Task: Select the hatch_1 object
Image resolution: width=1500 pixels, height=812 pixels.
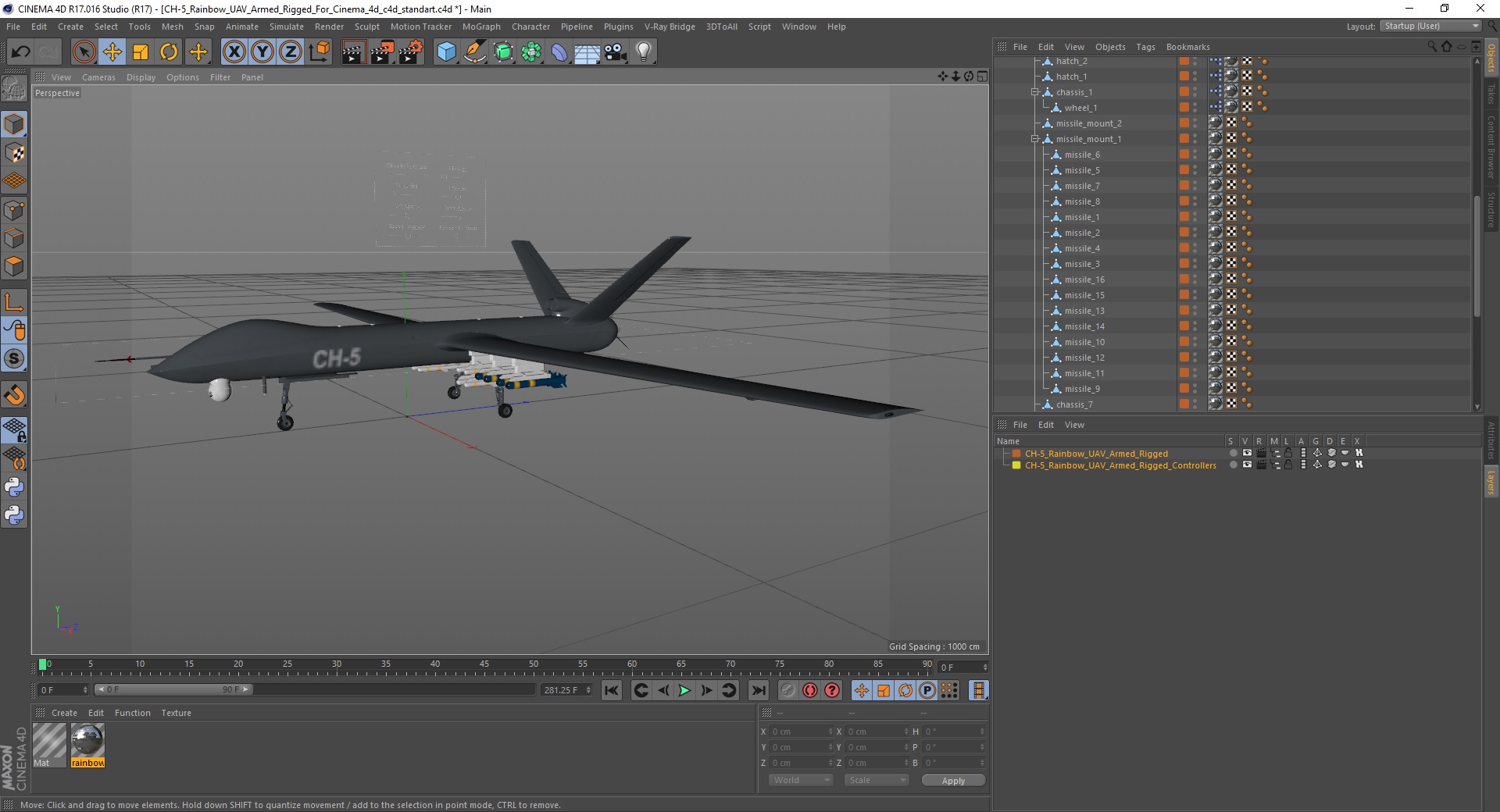Action: click(1071, 77)
